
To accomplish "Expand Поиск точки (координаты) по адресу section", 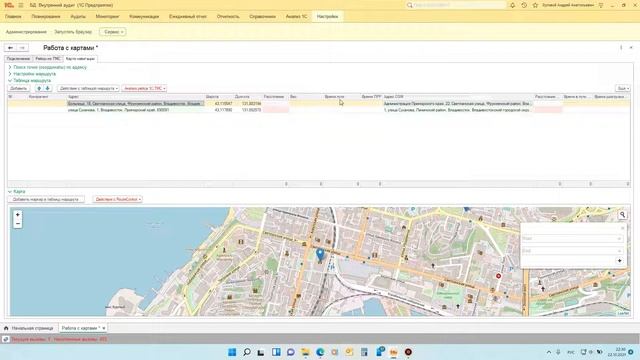I will pos(50,67).
